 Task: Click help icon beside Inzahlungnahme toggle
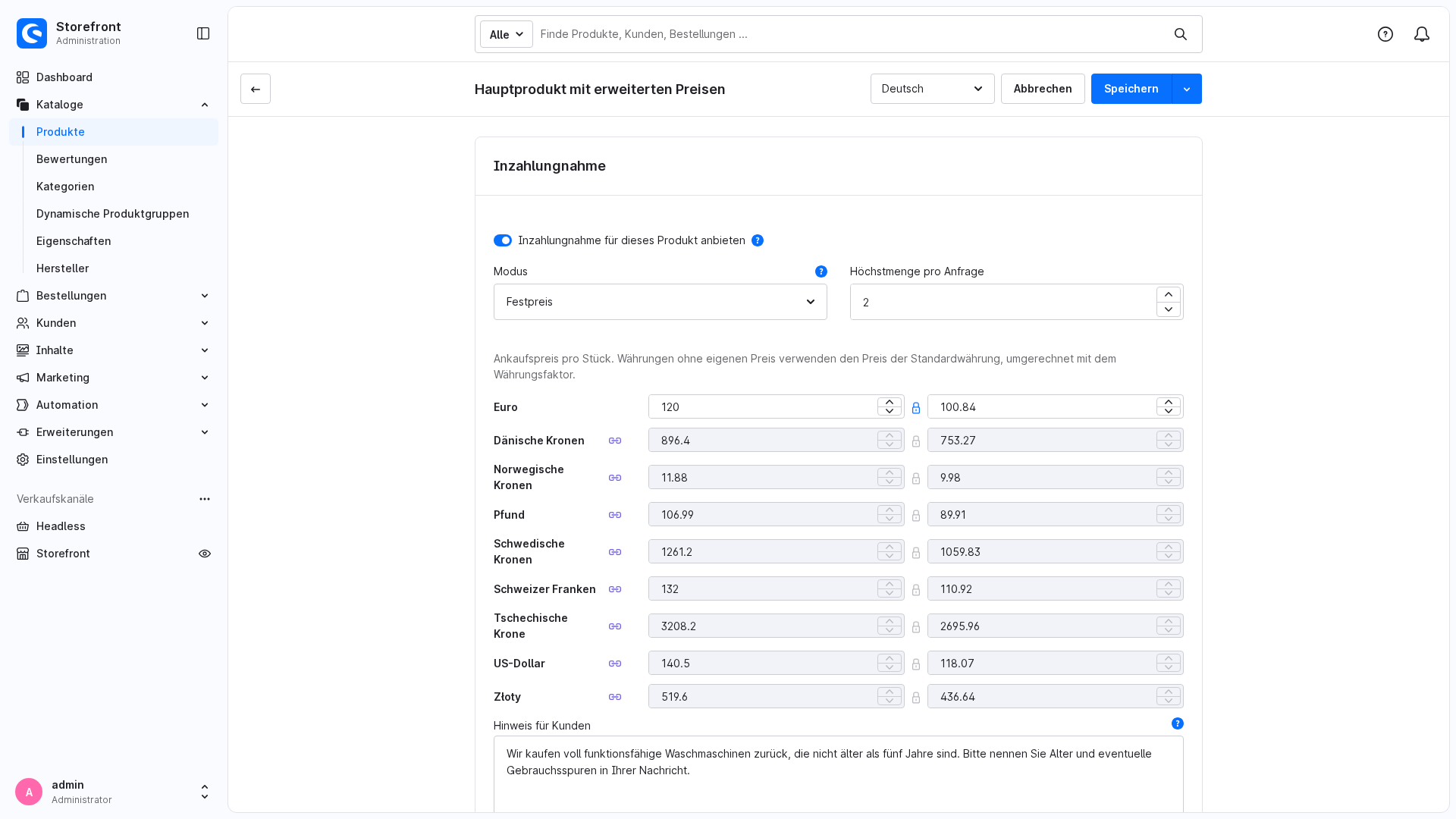(x=758, y=240)
